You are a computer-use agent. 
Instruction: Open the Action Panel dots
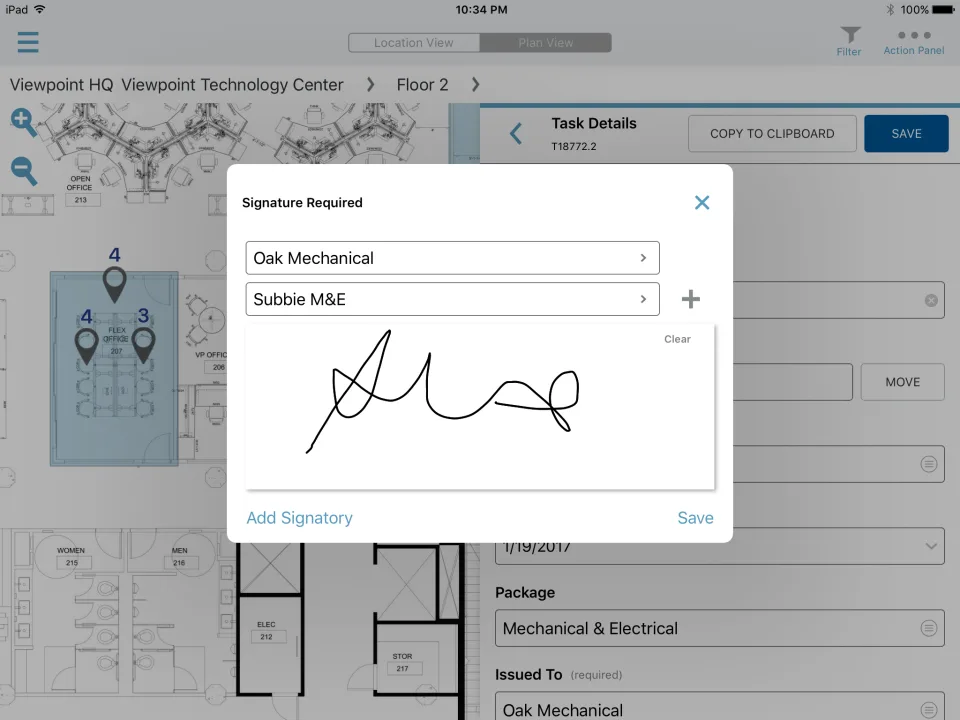point(913,42)
